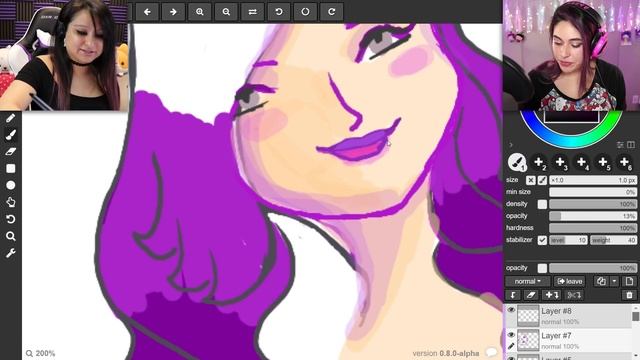Adjust the hardness slider
The image size is (640, 360).
pos(593,228)
